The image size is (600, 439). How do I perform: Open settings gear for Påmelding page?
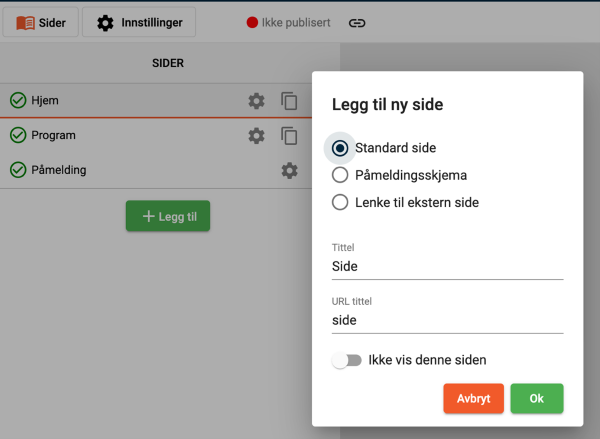(x=289, y=171)
